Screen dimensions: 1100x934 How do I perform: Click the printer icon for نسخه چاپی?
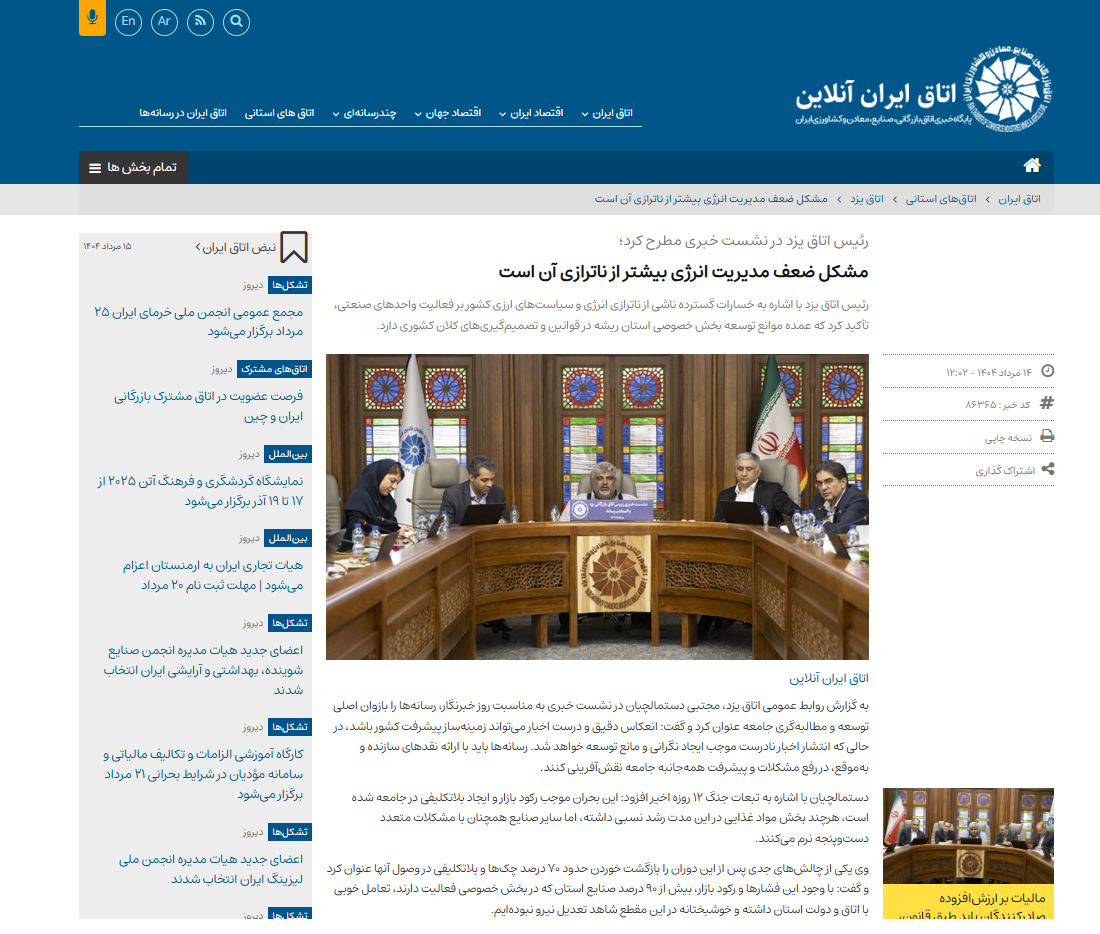[x=1047, y=436]
